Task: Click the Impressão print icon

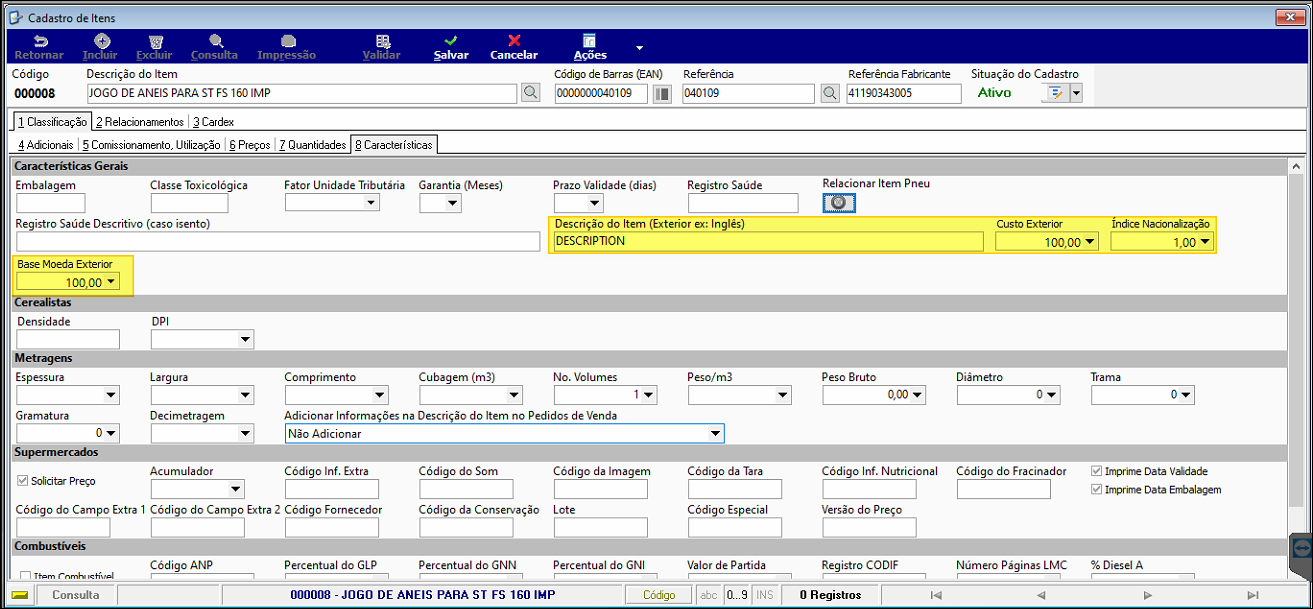Action: click(287, 47)
